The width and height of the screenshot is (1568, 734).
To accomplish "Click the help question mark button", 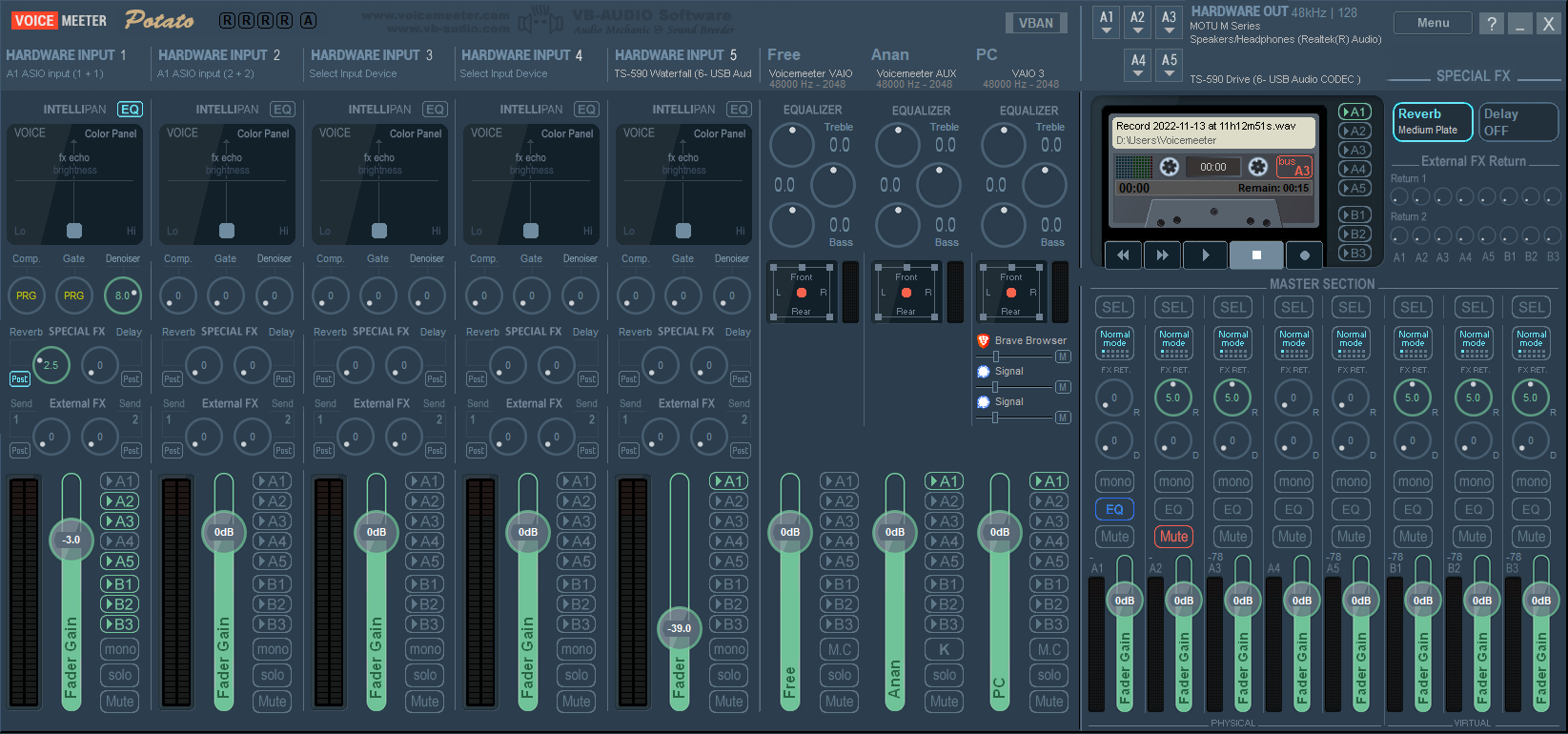I will point(1492,24).
